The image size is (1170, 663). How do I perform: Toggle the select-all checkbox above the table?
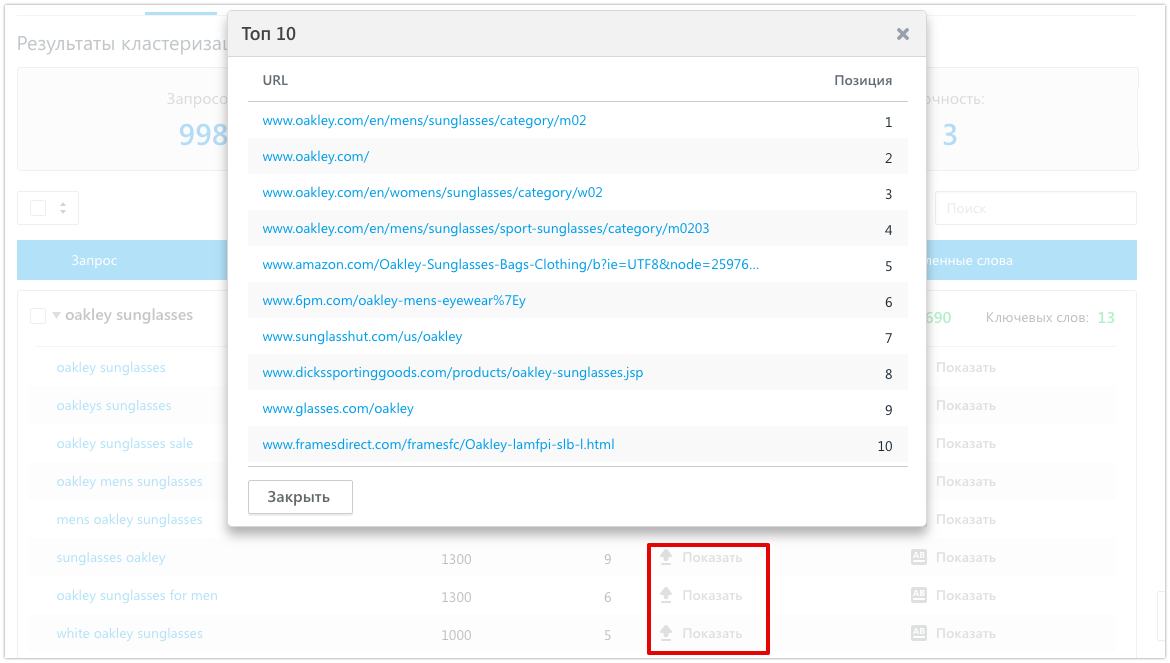(x=38, y=208)
